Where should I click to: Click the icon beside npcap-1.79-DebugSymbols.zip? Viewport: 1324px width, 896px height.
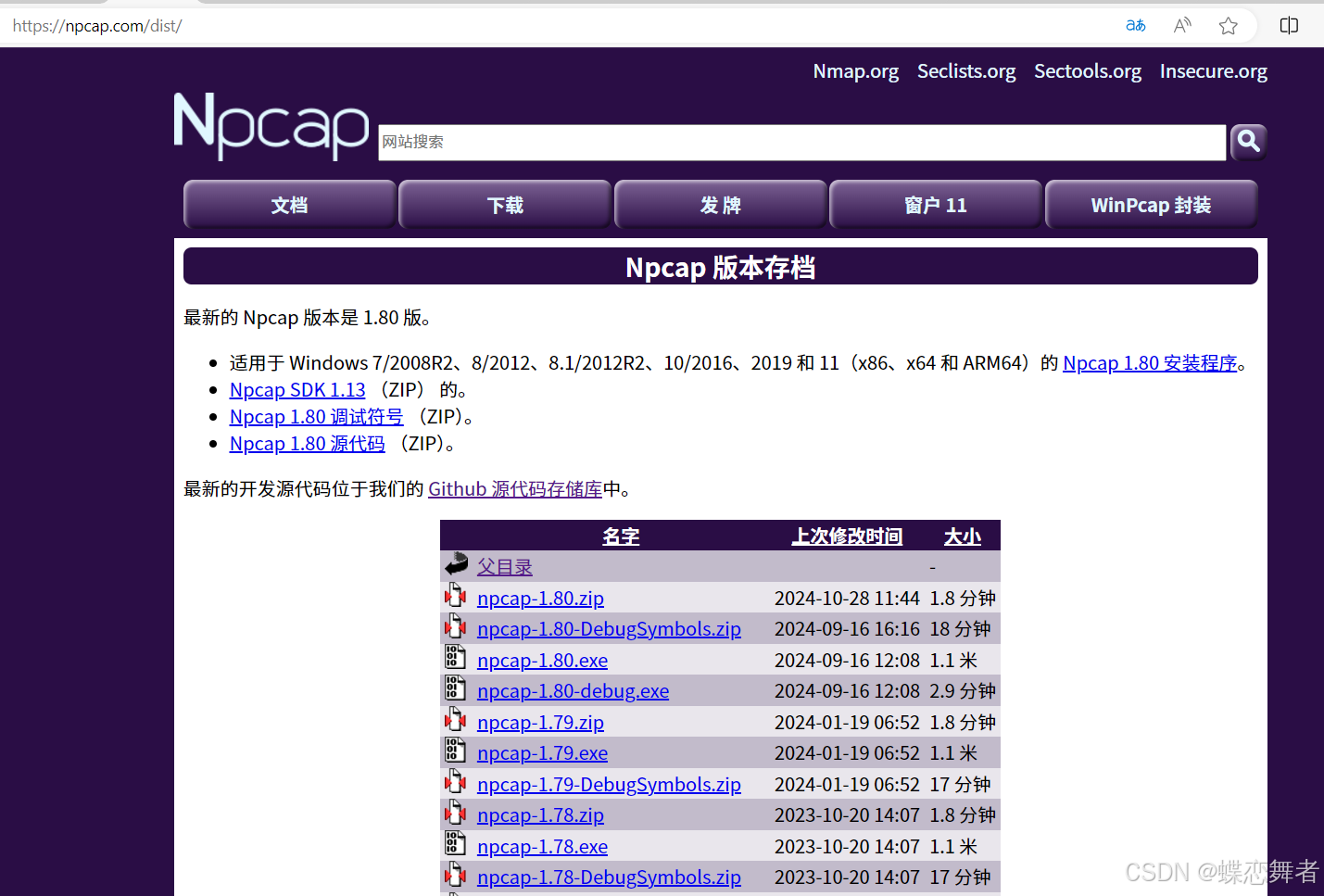pos(455,782)
